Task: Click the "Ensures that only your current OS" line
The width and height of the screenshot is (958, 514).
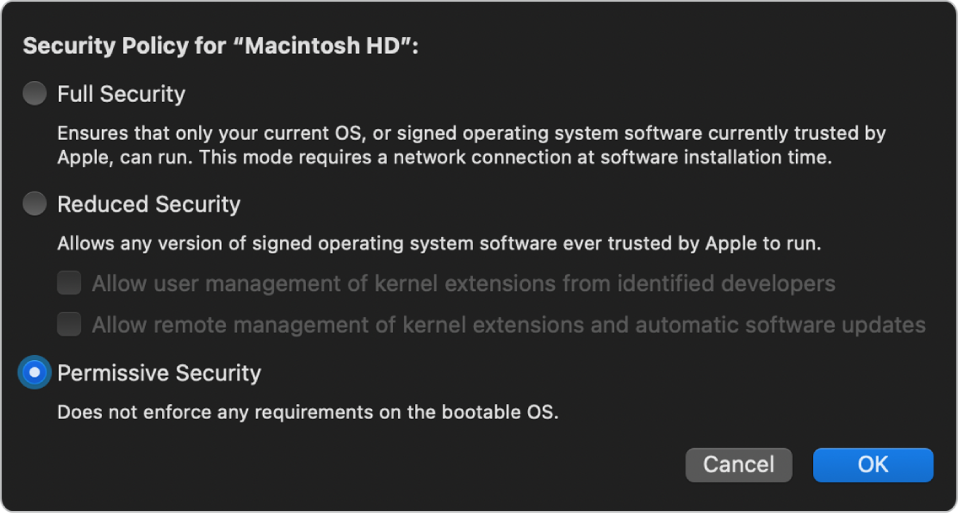Action: pyautogui.click(x=470, y=133)
